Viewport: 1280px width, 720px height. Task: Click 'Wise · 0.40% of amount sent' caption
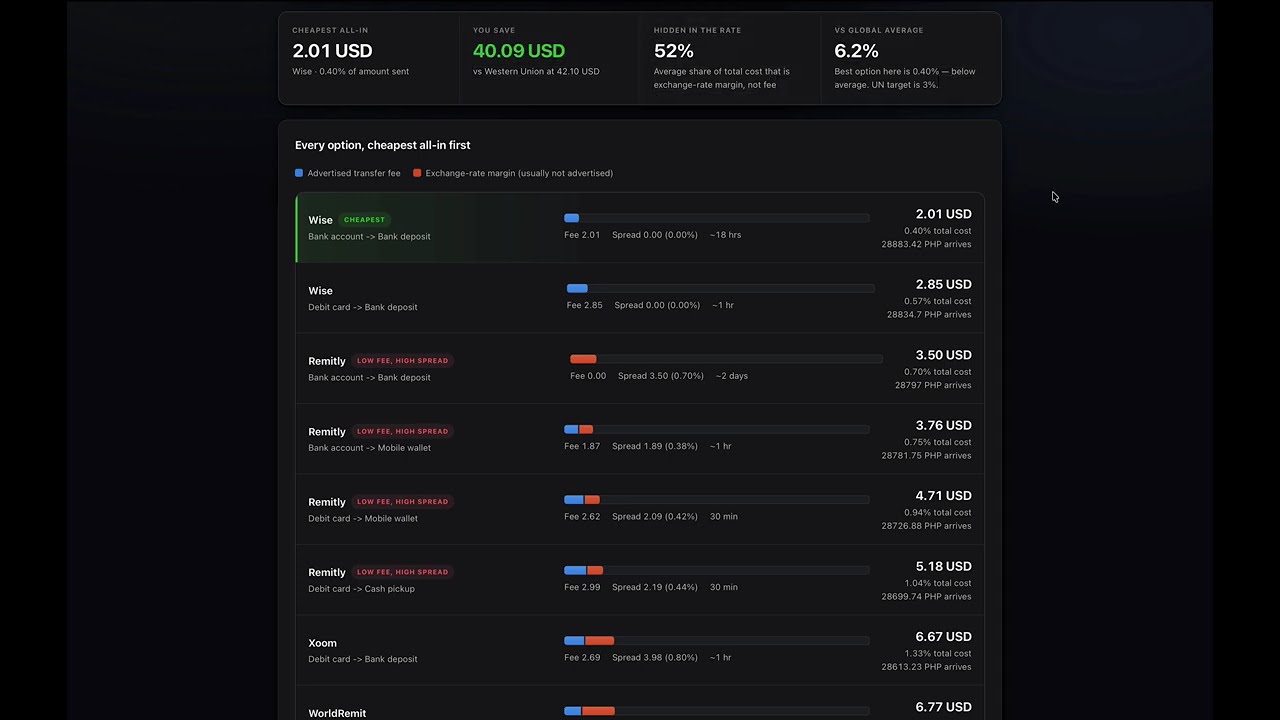(x=350, y=72)
